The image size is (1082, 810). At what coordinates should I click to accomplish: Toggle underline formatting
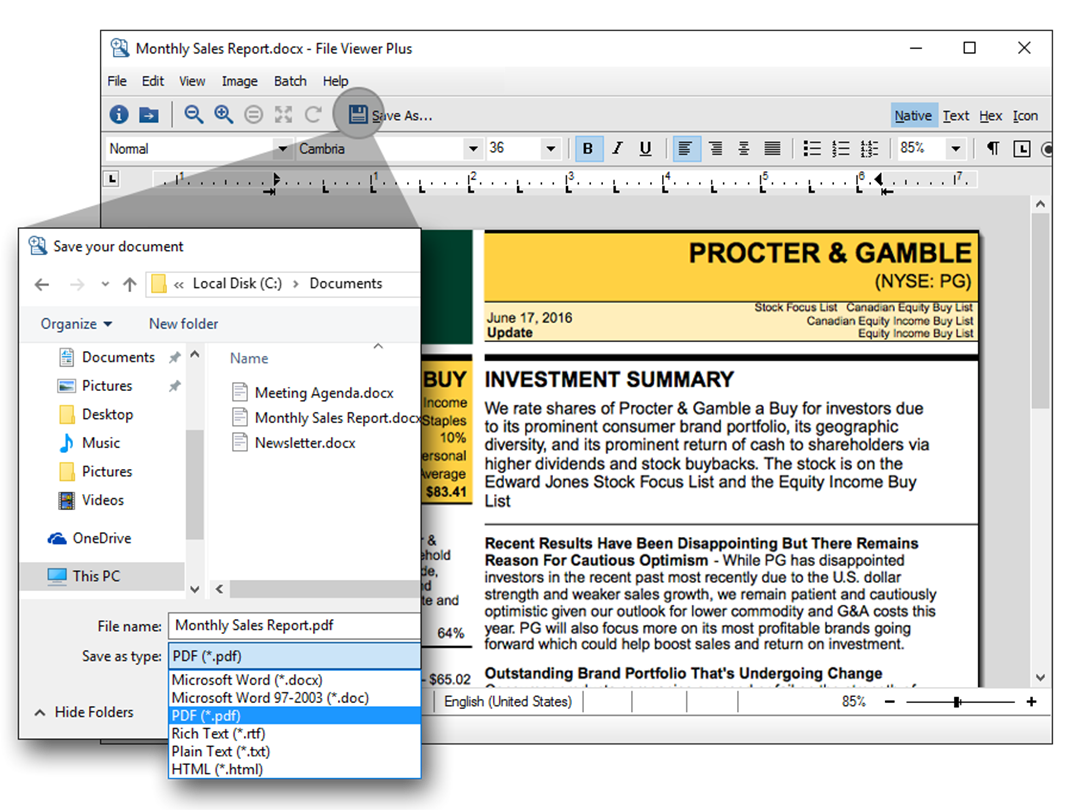(645, 148)
